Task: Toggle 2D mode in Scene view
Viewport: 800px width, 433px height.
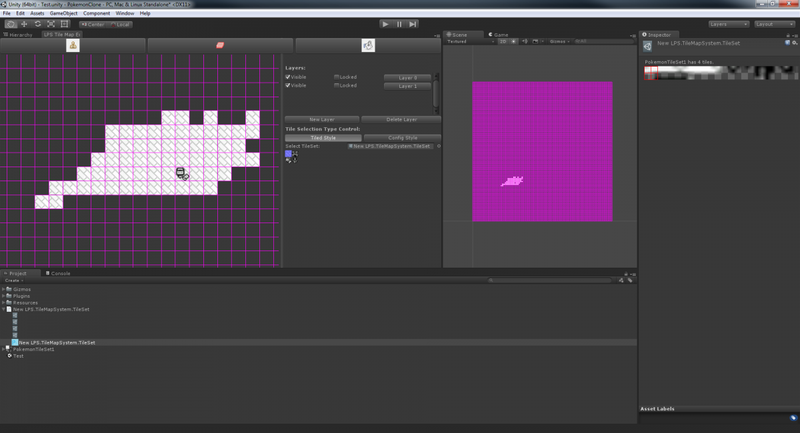Action: (503, 41)
